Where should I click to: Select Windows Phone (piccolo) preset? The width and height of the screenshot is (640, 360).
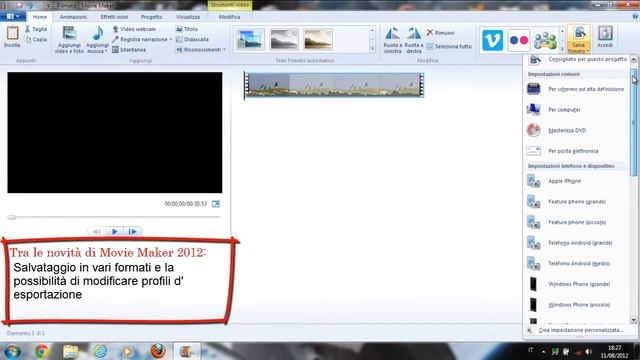click(576, 304)
